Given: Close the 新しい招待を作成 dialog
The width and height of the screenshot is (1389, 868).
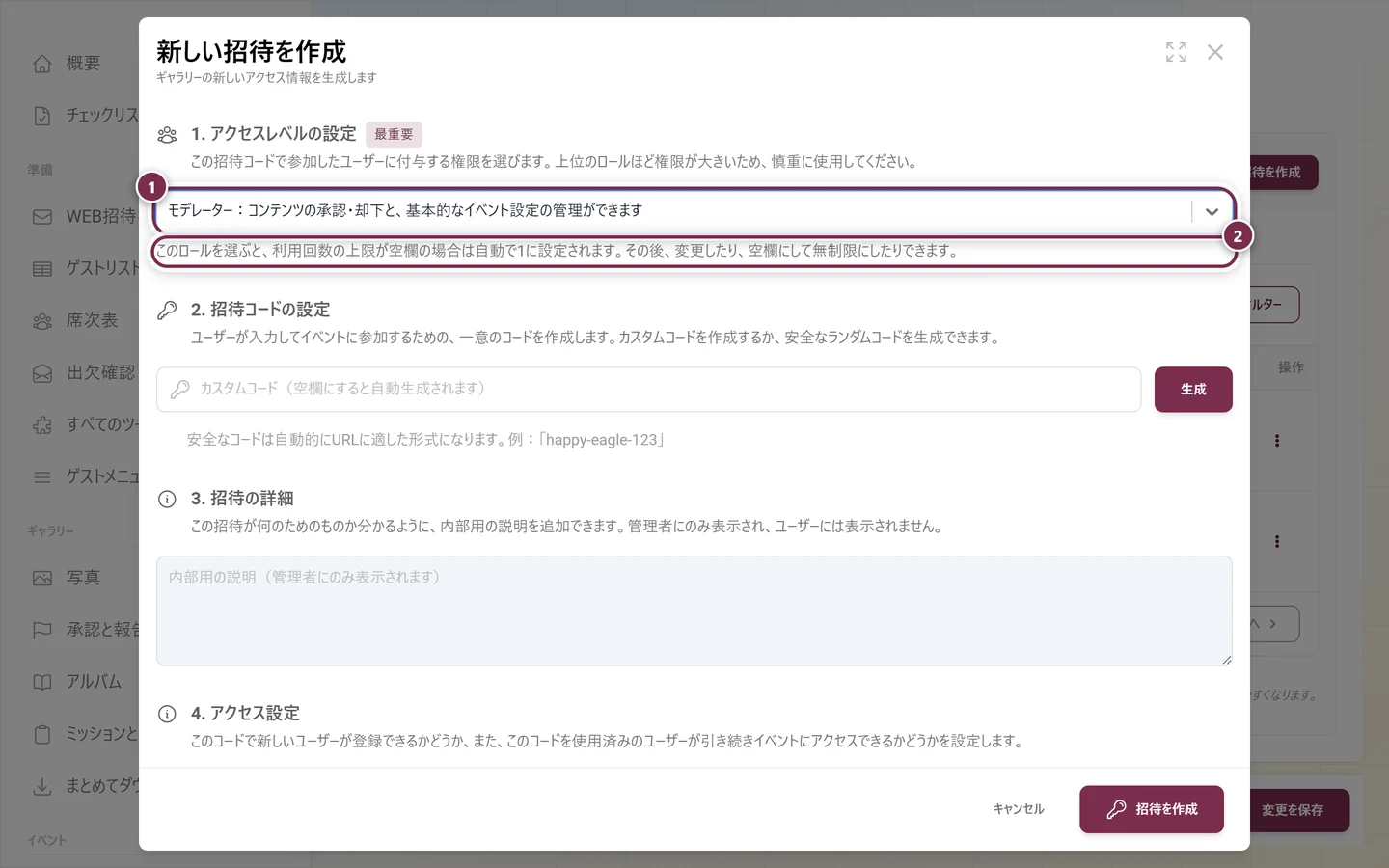Looking at the screenshot, I should tap(1215, 52).
